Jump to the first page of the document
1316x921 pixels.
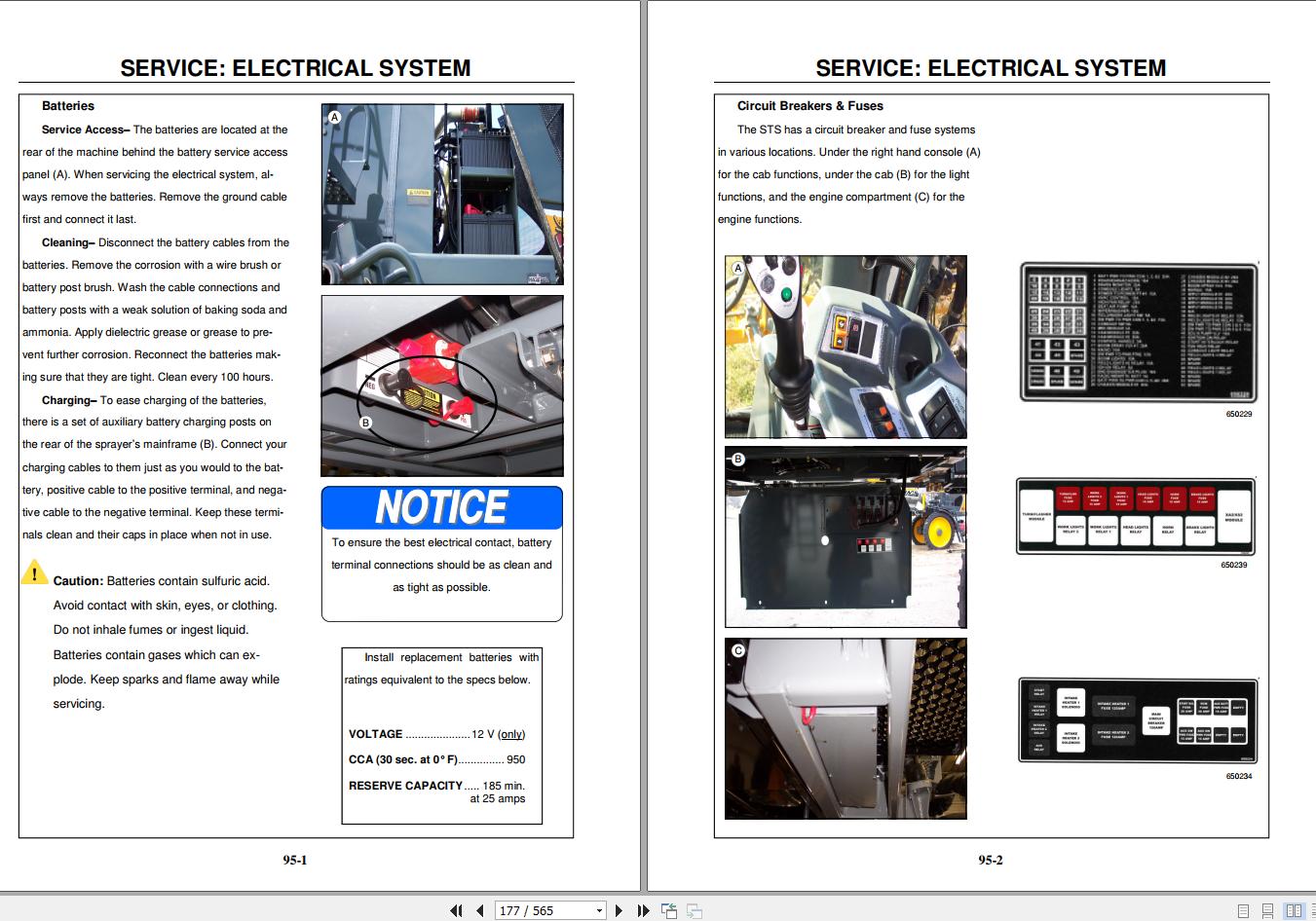point(455,910)
